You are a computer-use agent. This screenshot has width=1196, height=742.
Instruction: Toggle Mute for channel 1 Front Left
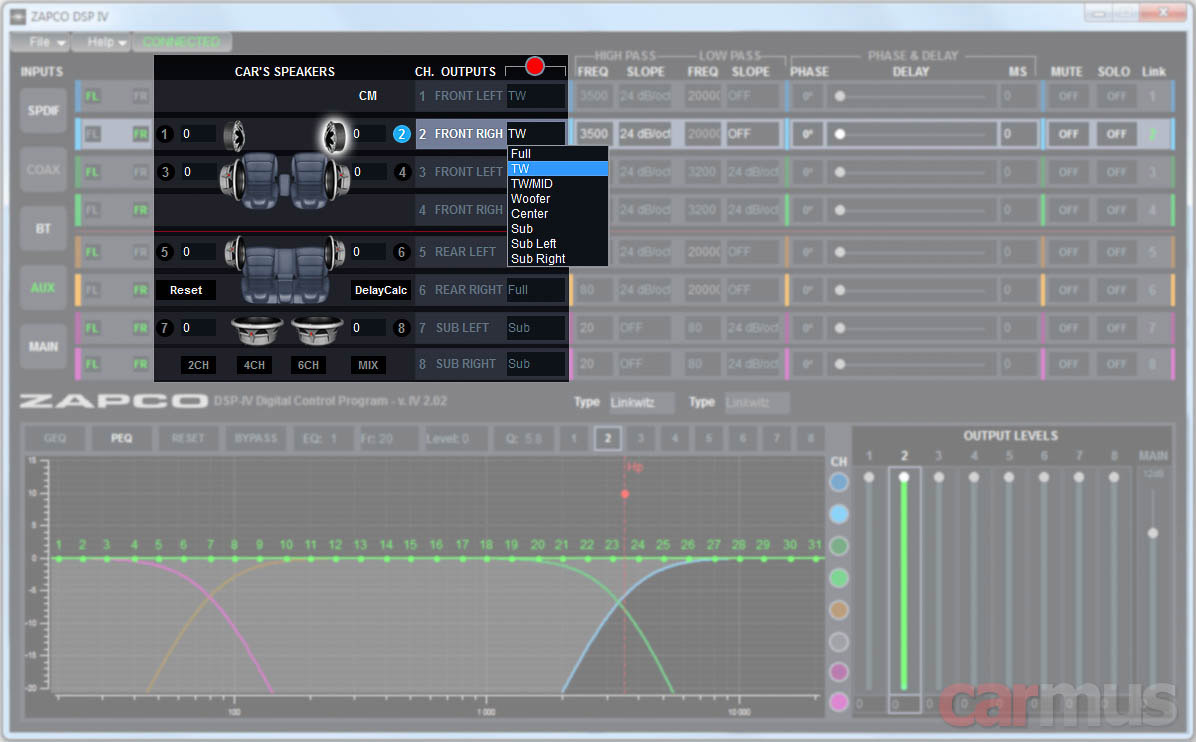coord(1068,96)
